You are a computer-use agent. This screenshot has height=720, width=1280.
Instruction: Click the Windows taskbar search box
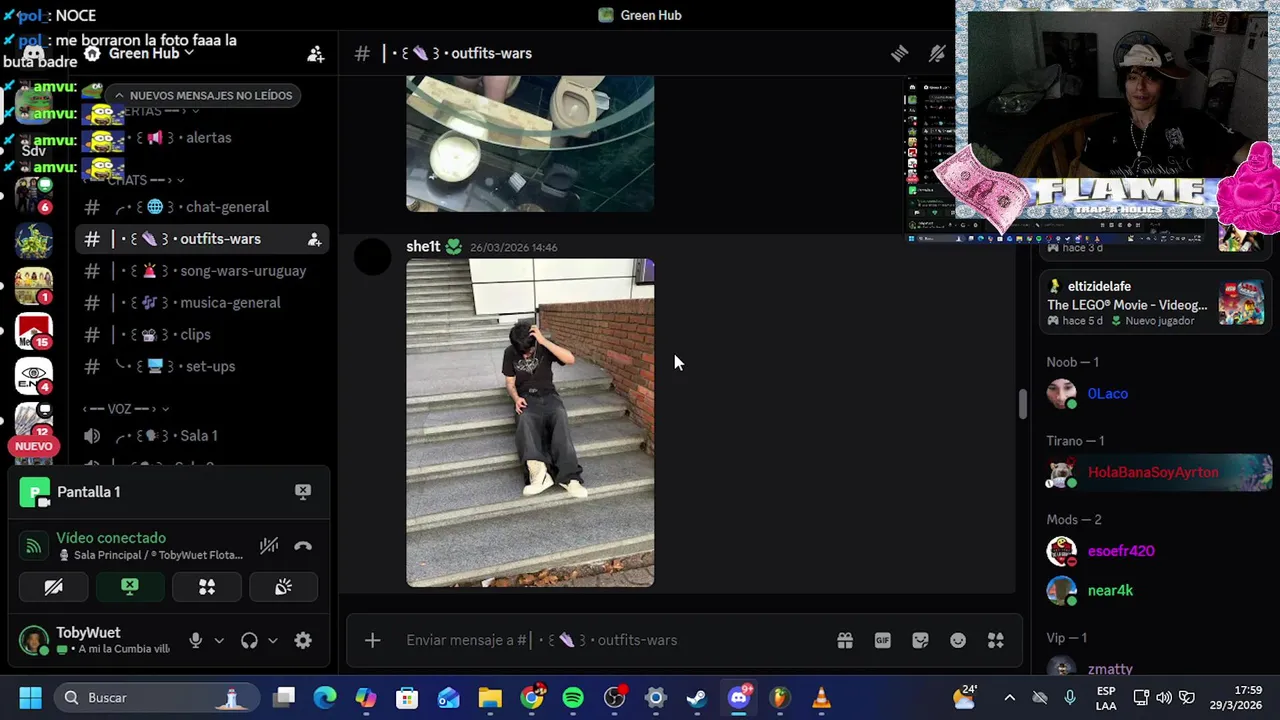coord(157,697)
